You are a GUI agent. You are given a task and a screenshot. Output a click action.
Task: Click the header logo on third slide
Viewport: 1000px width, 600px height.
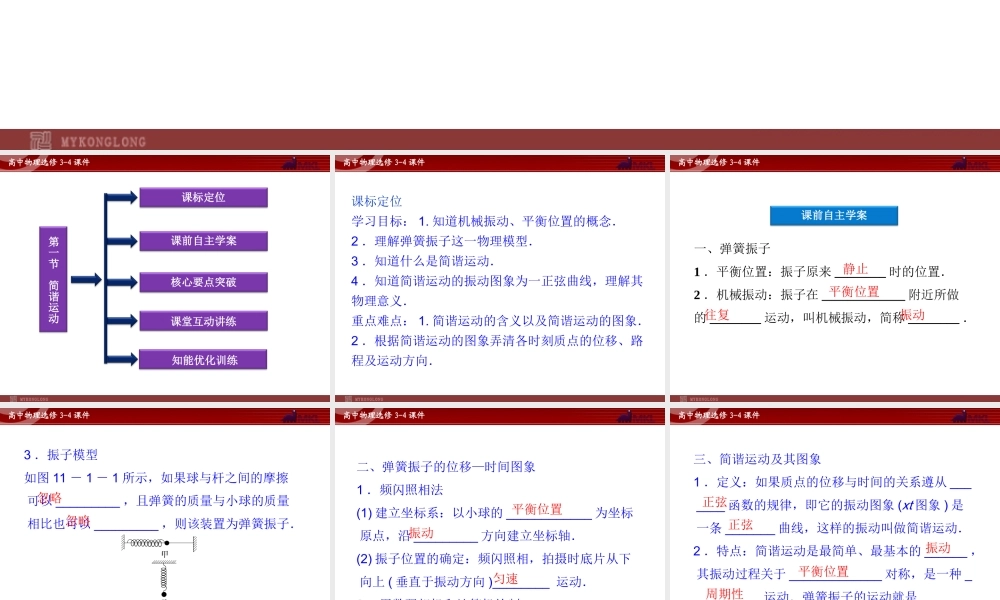(971, 162)
